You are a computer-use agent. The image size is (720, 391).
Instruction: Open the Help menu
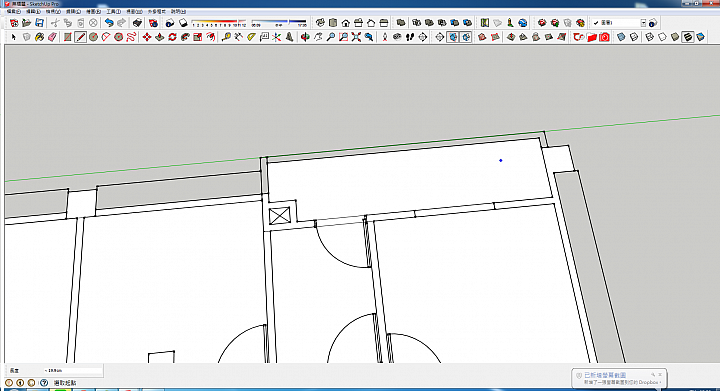pos(178,11)
